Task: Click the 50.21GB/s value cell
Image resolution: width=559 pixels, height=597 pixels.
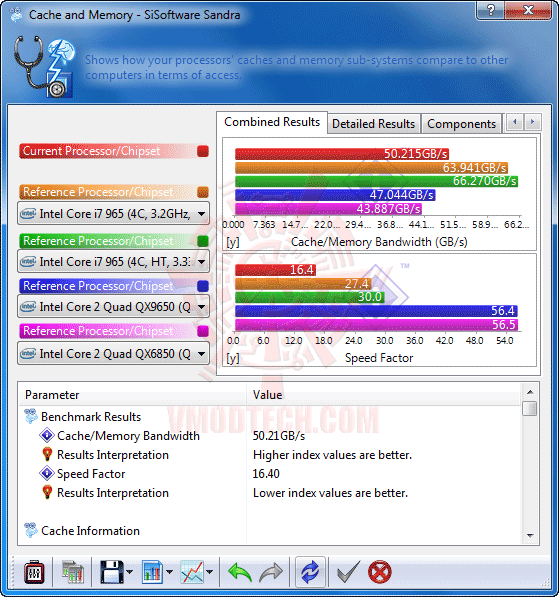Action: point(279,436)
